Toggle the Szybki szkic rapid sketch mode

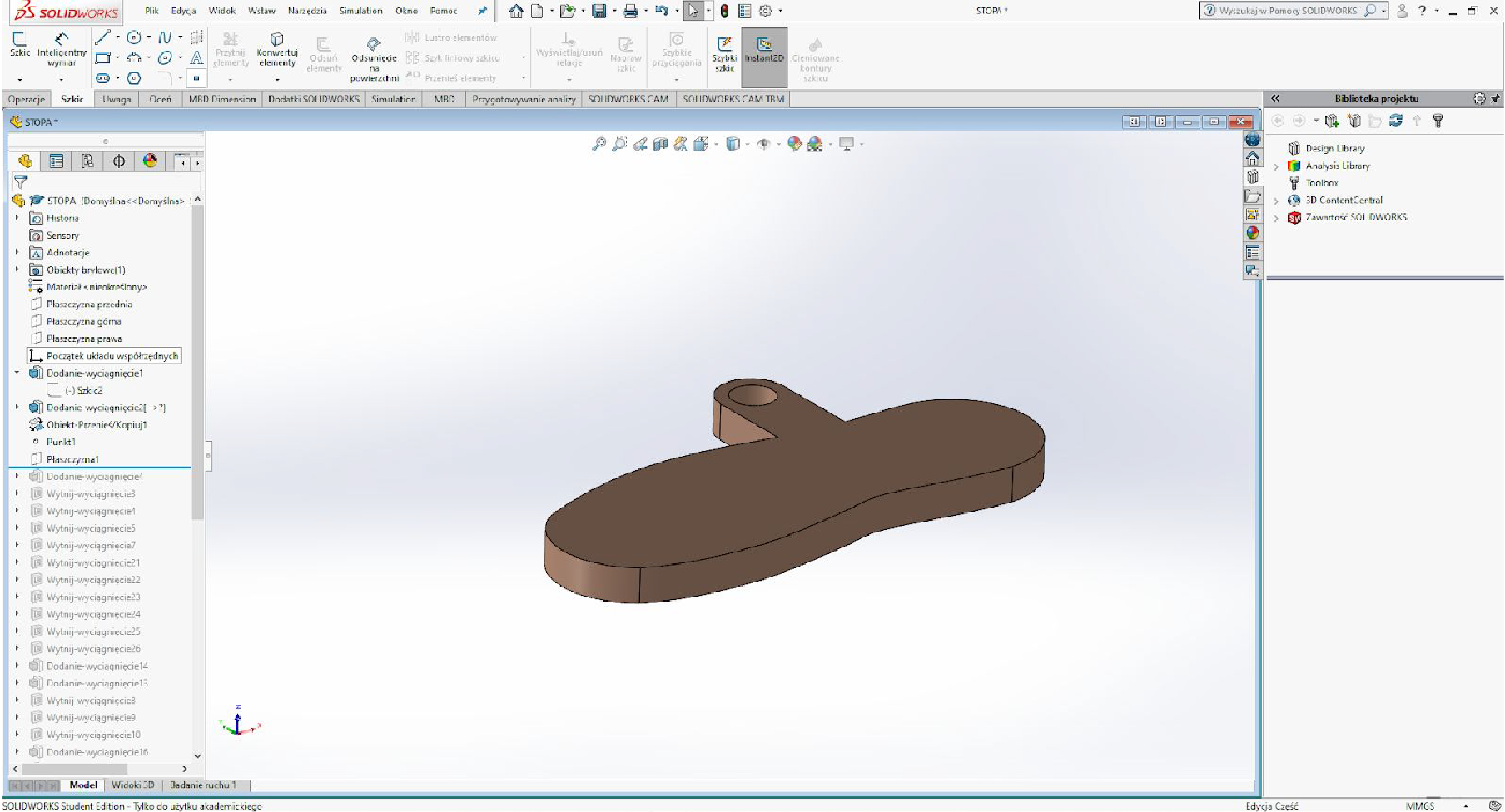(724, 50)
